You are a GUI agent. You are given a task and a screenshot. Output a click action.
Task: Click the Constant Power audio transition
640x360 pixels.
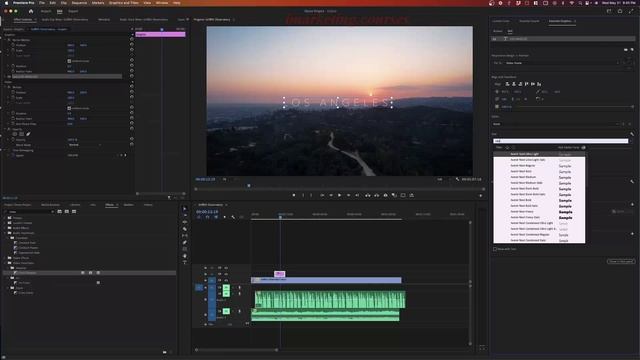(28, 248)
